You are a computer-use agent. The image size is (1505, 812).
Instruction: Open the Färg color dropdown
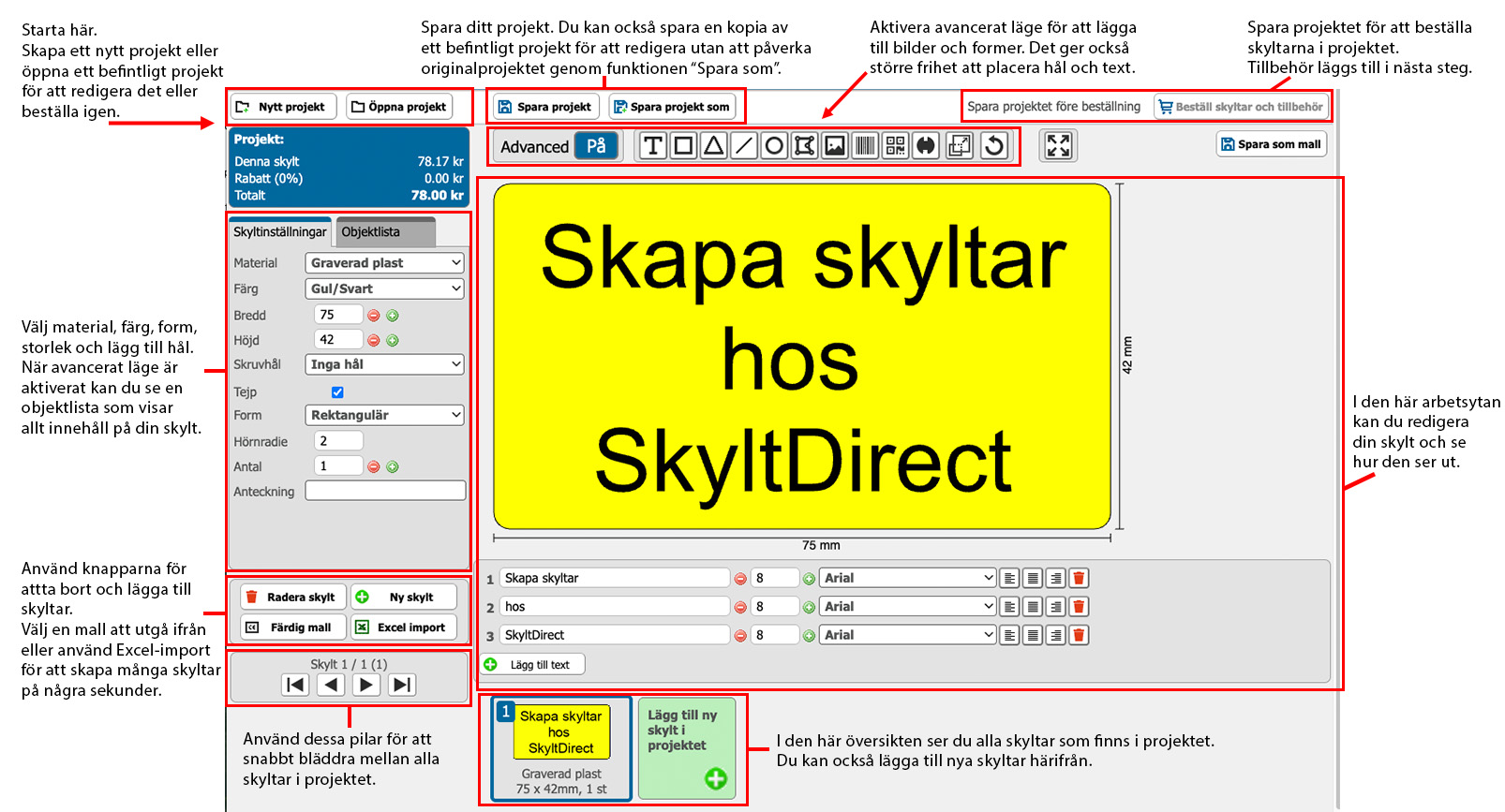385,288
